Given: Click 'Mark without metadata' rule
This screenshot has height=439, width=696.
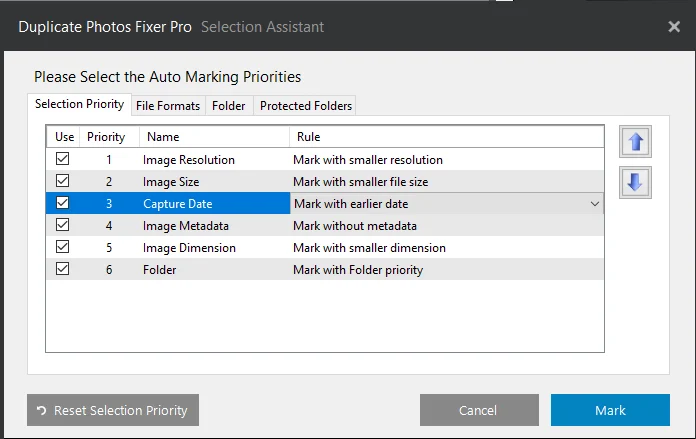Looking at the screenshot, I should pos(355,226).
